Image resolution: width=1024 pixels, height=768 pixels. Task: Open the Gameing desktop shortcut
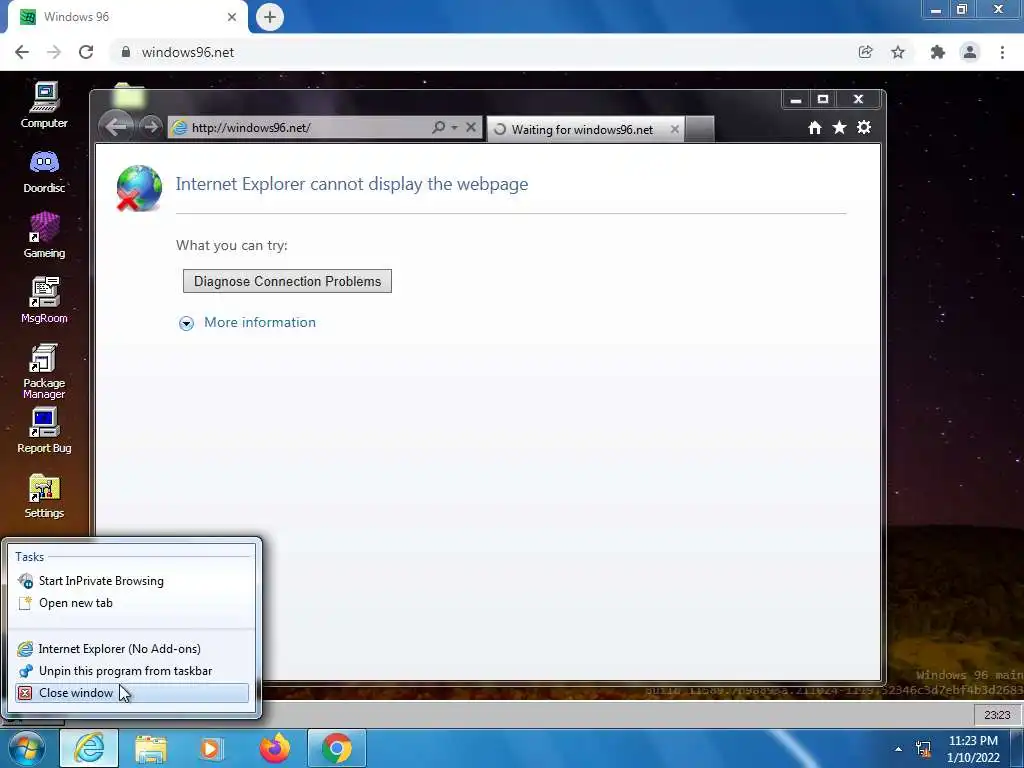pos(44,235)
